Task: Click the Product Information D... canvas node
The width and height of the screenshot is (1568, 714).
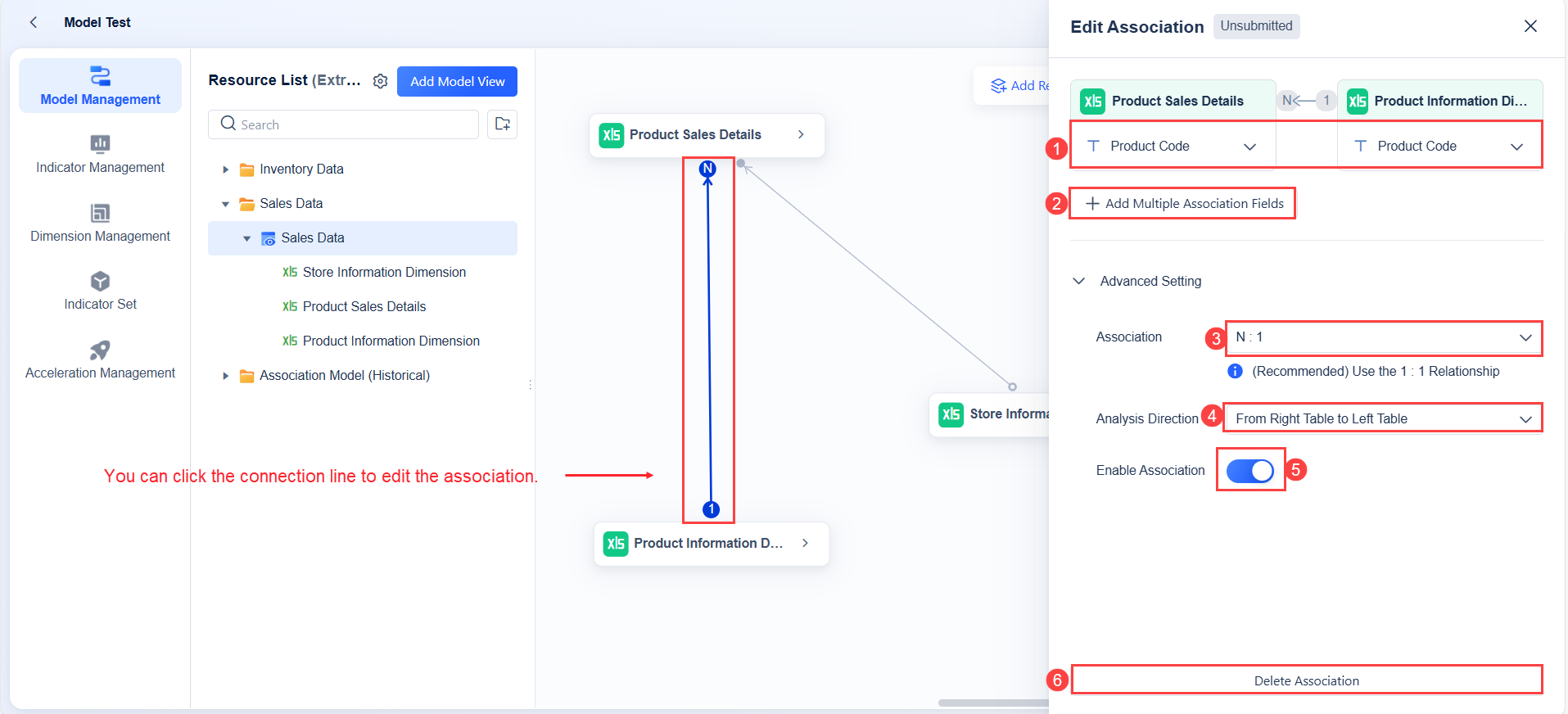Action: tap(711, 544)
